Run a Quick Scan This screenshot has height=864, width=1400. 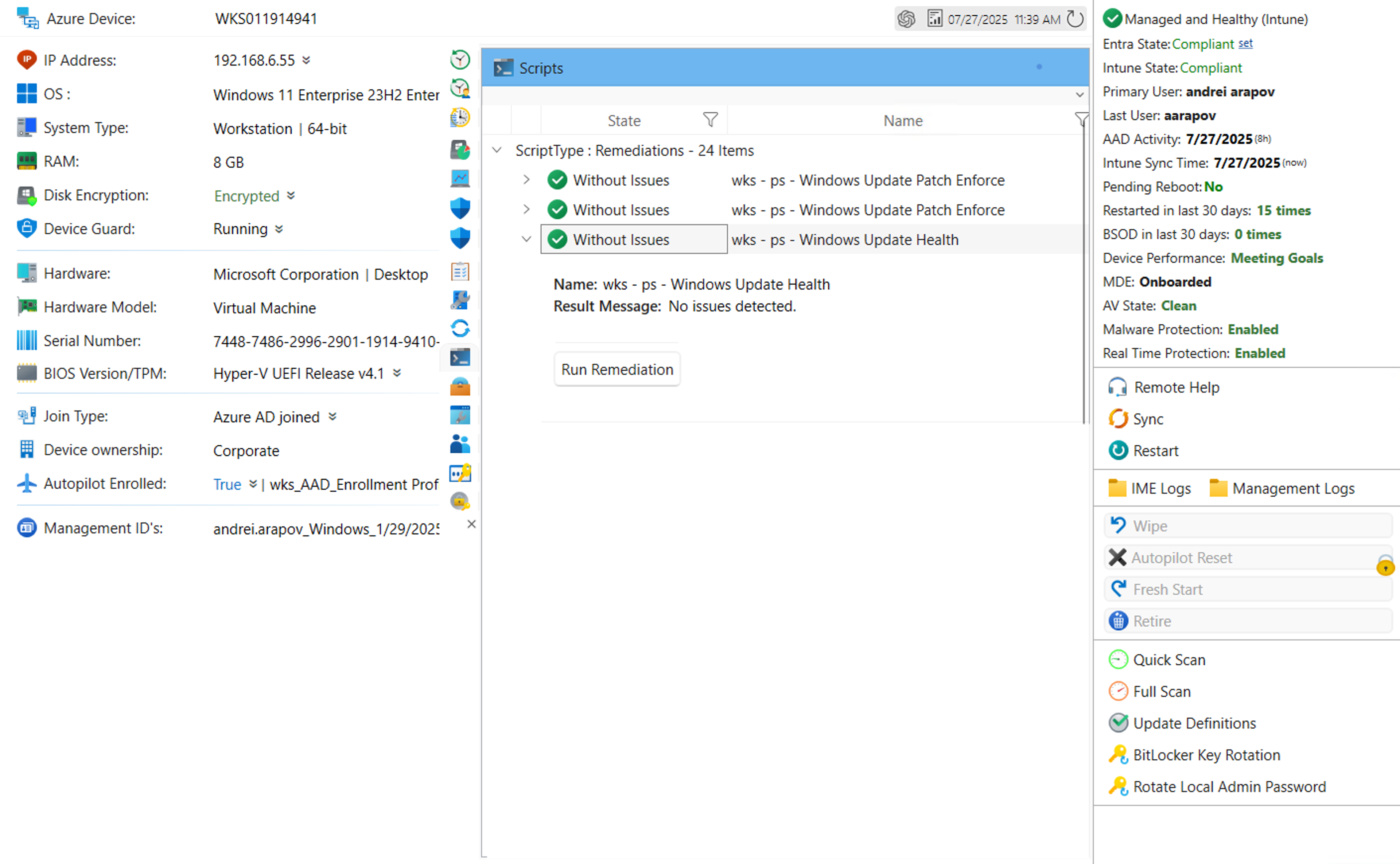pos(1156,660)
